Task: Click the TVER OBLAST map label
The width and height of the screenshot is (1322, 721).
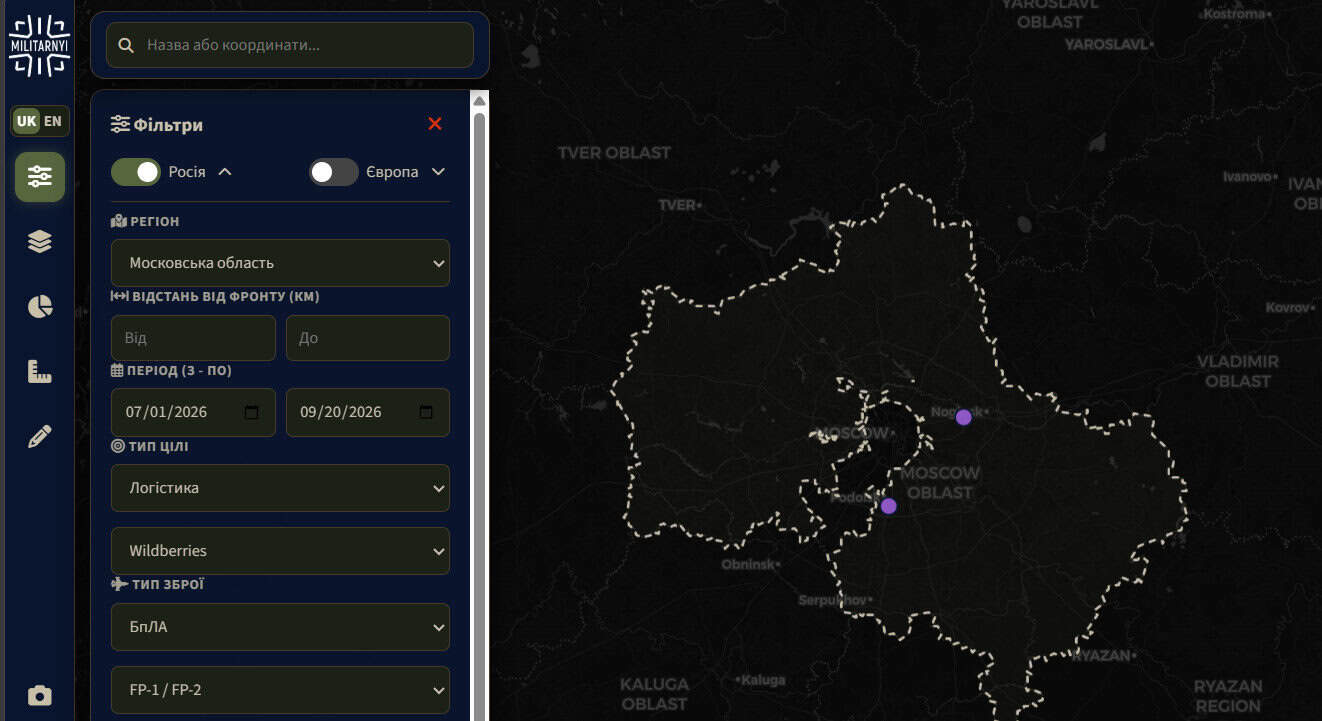Action: pyautogui.click(x=614, y=152)
